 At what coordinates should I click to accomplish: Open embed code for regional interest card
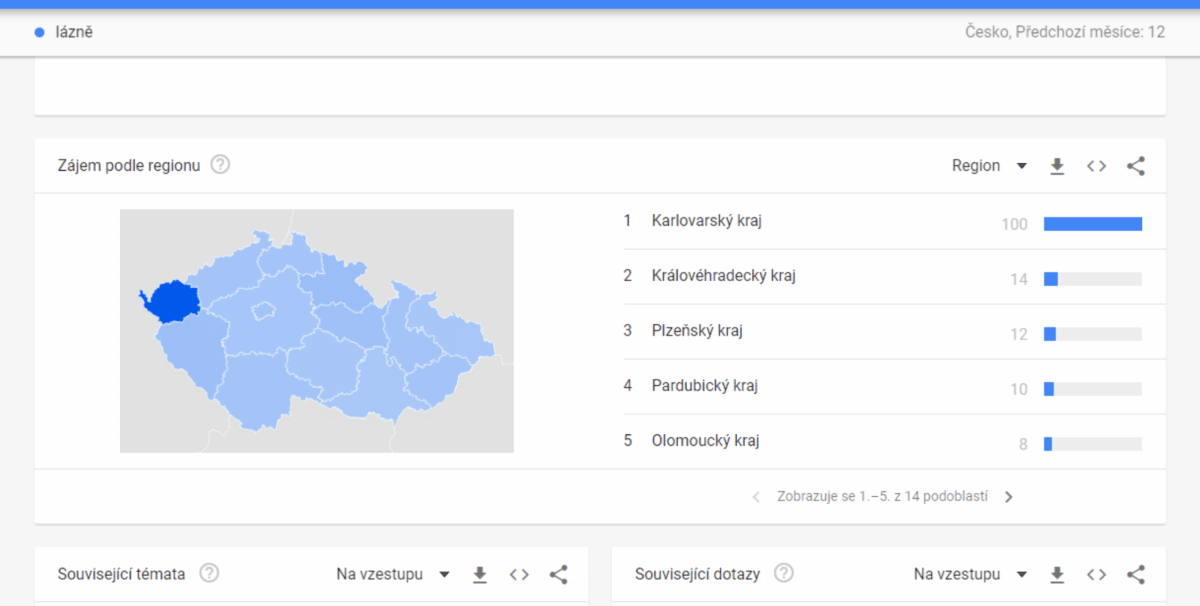[x=1097, y=166]
